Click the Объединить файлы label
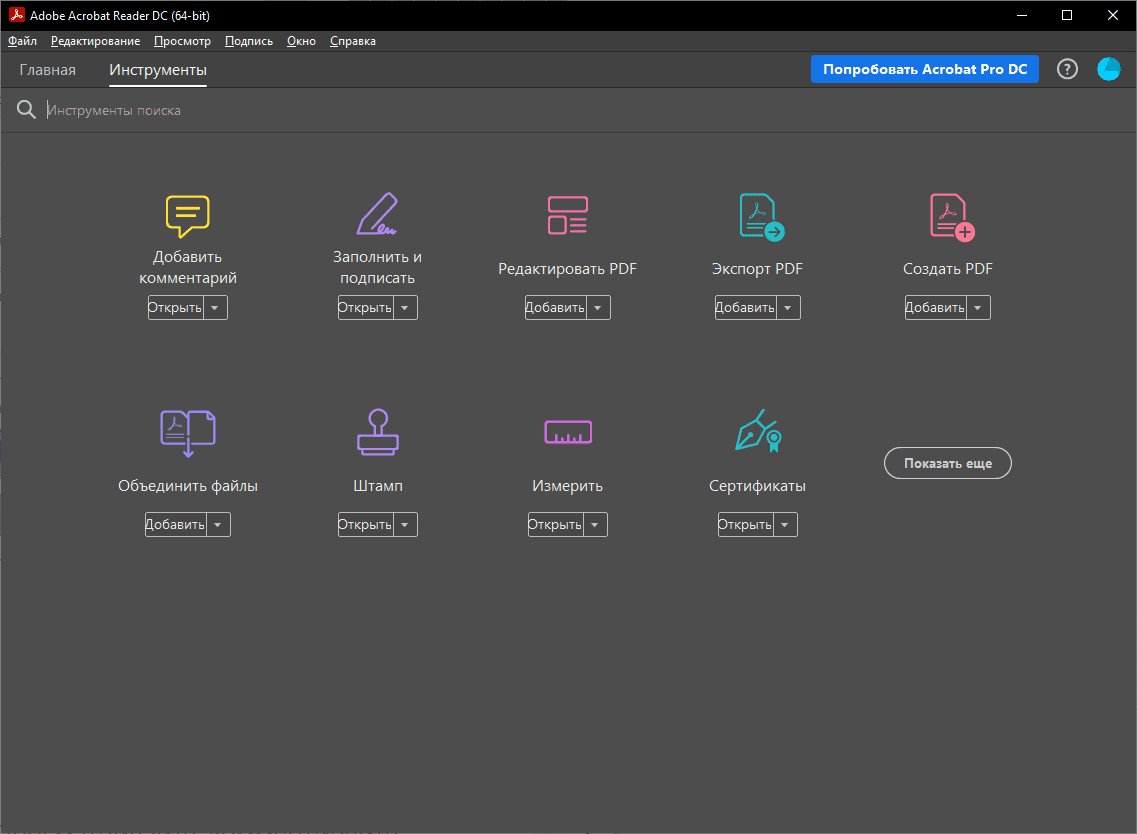This screenshot has width=1137, height=834. click(188, 486)
